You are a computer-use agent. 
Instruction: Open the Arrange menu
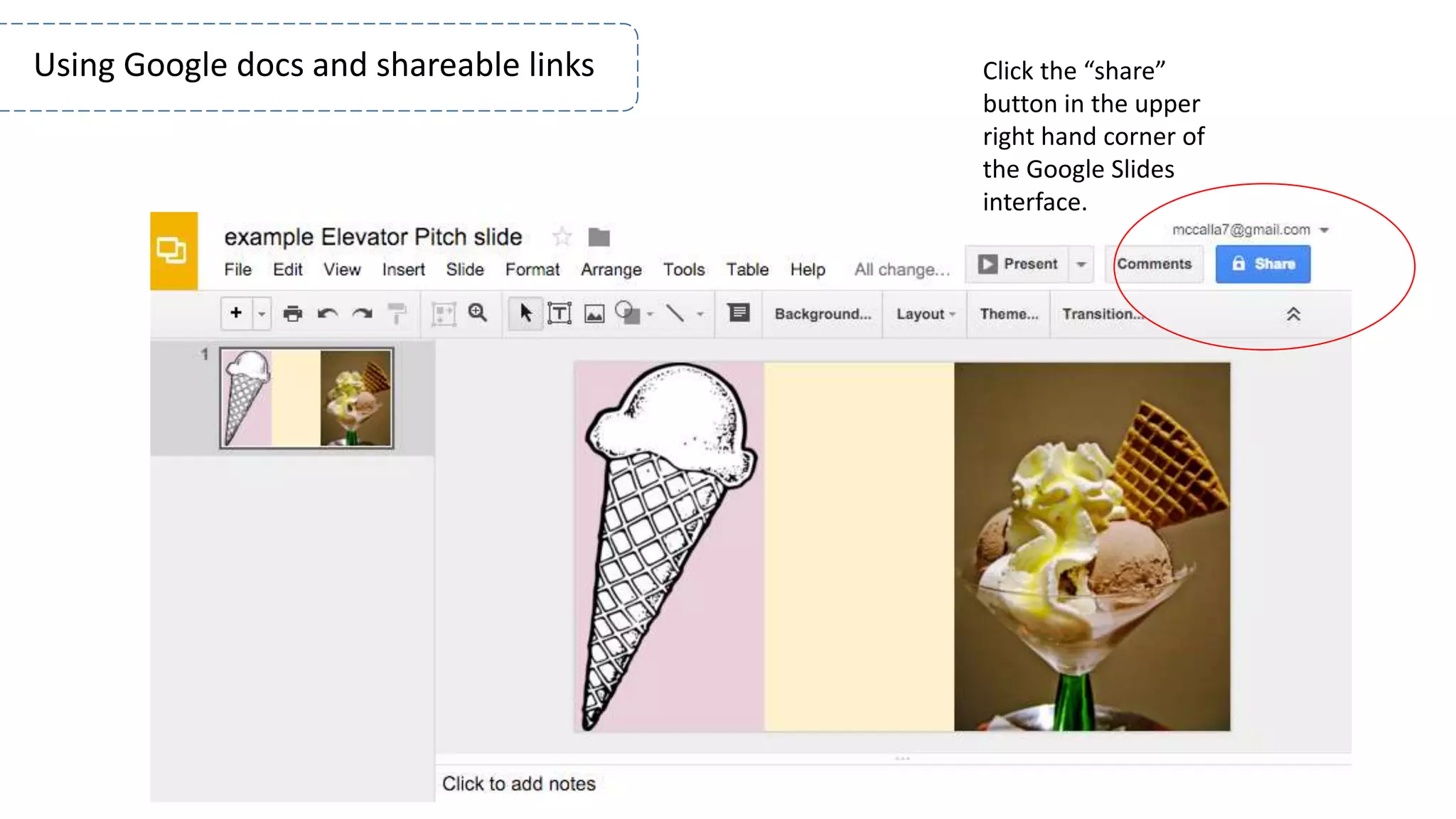611,269
